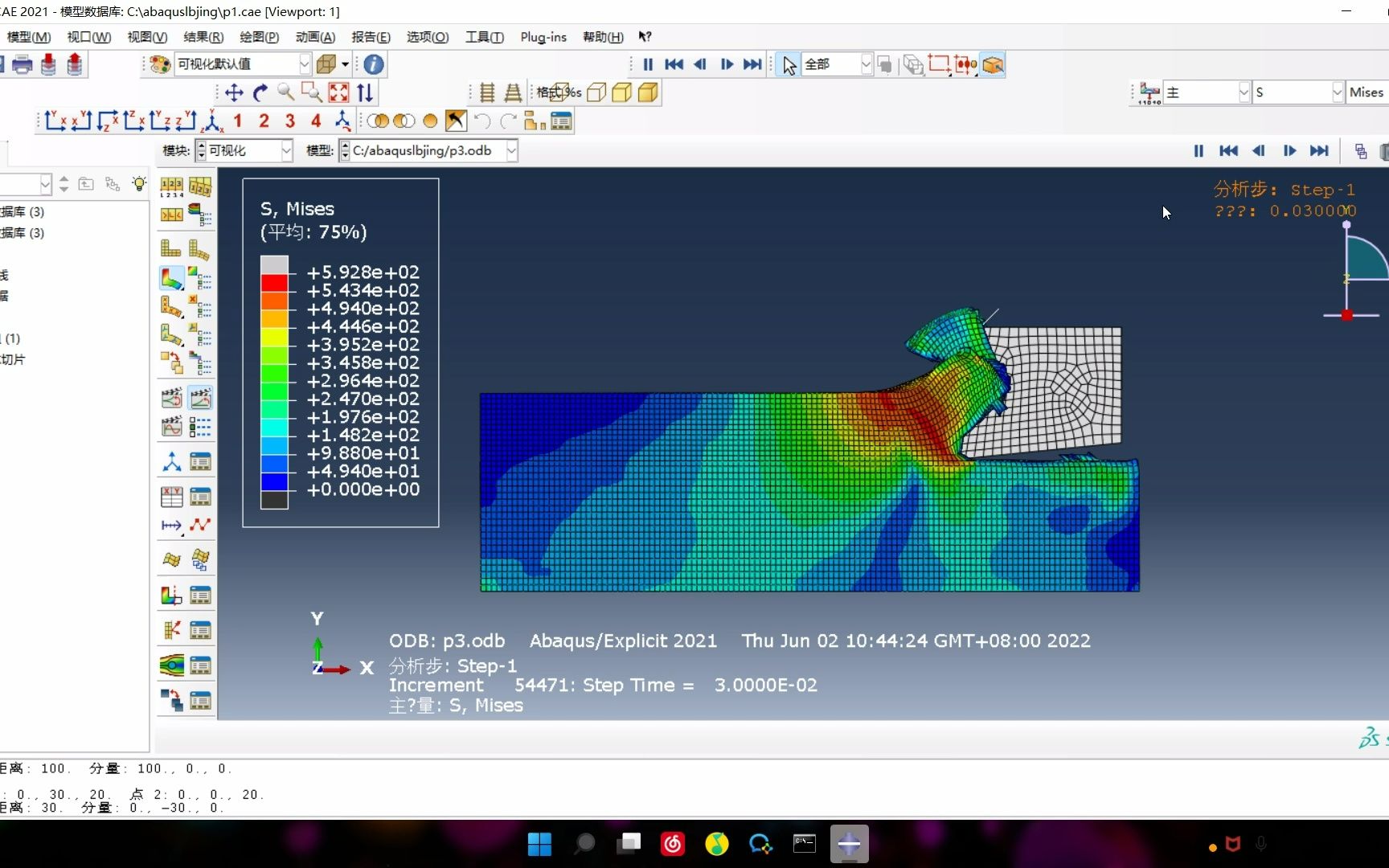Viewport: 1389px width, 868px height.
Task: Click the Pan View tool icon
Action: 234,93
